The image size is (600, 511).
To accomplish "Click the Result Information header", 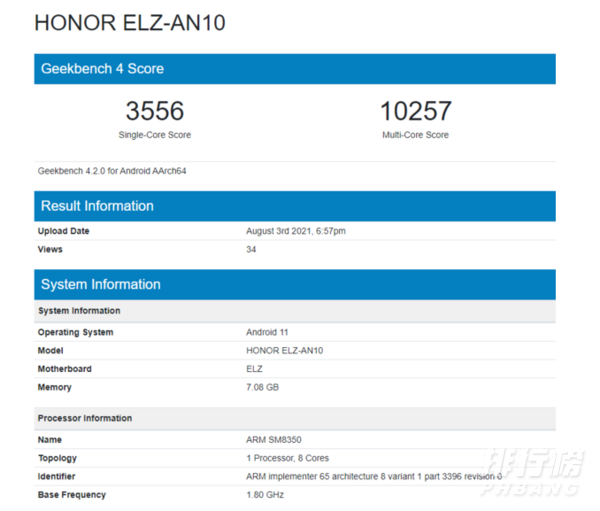I will coord(295,206).
